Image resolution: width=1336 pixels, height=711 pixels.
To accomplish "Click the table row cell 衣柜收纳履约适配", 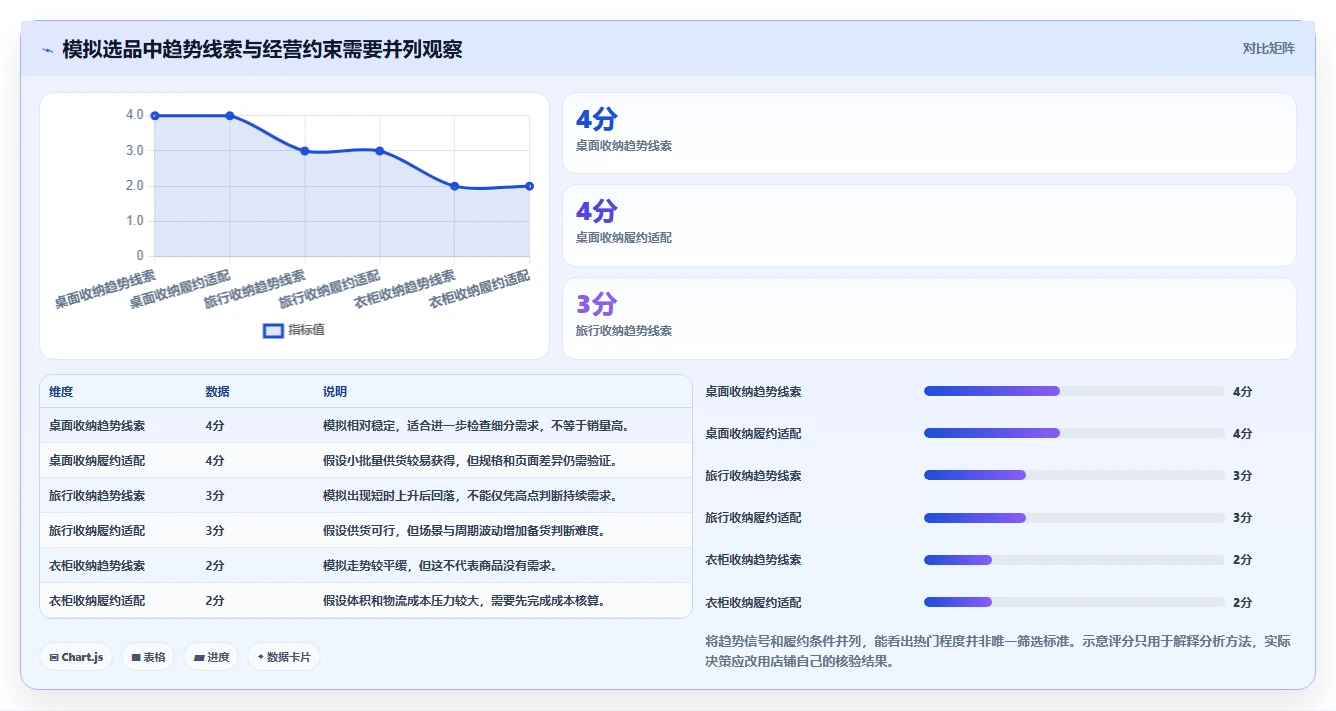I will [x=97, y=601].
